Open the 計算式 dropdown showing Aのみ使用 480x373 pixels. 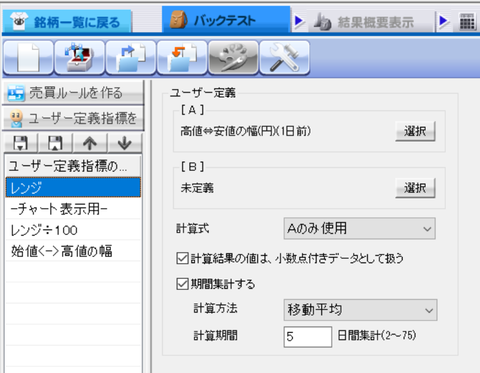[x=359, y=229]
